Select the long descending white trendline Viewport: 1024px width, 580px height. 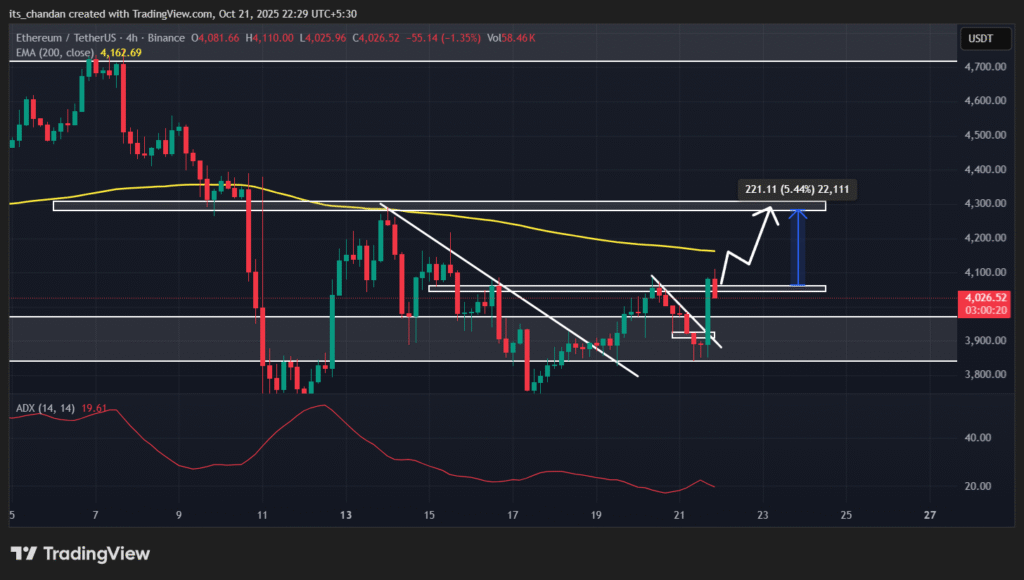[x=510, y=292]
